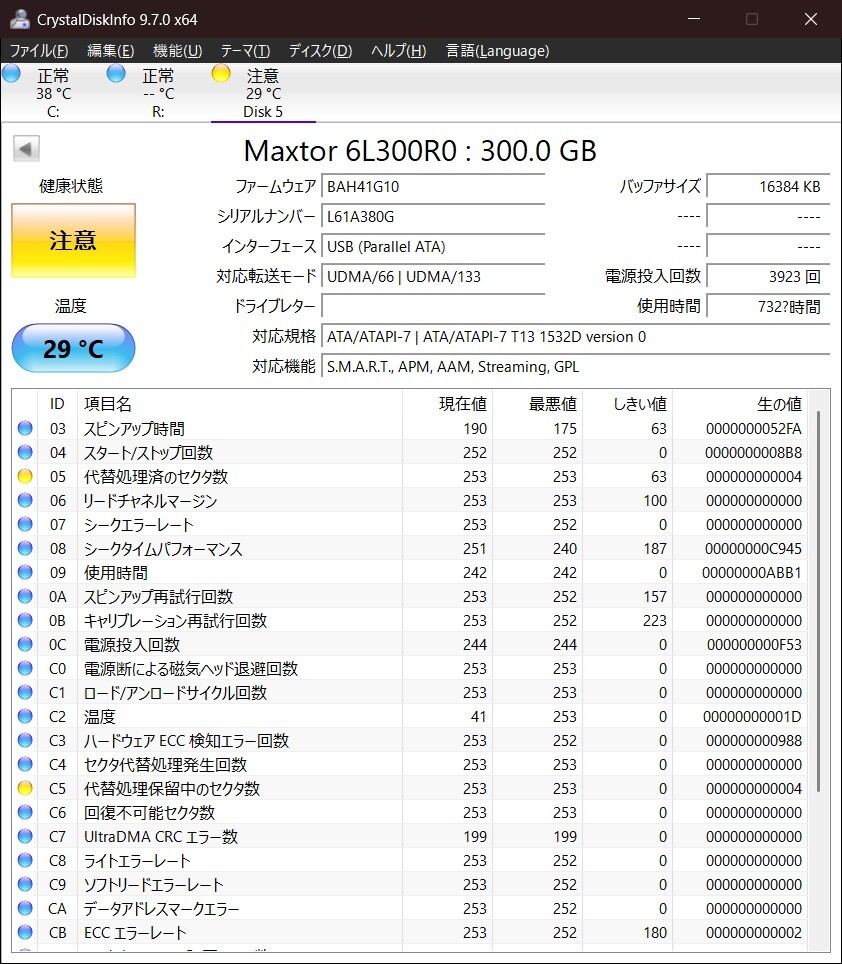Image resolution: width=842 pixels, height=964 pixels.
Task: Click the power-on count field 3923 回
Action: click(768, 277)
